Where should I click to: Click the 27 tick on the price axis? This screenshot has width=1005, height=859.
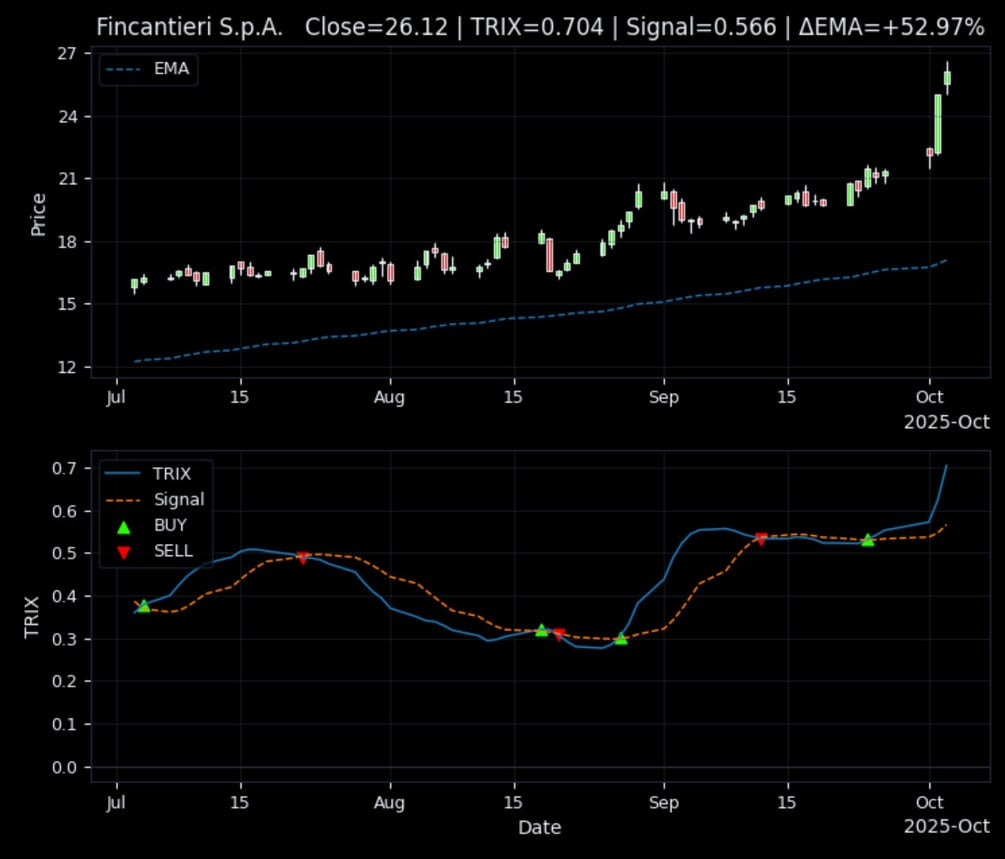click(67, 54)
